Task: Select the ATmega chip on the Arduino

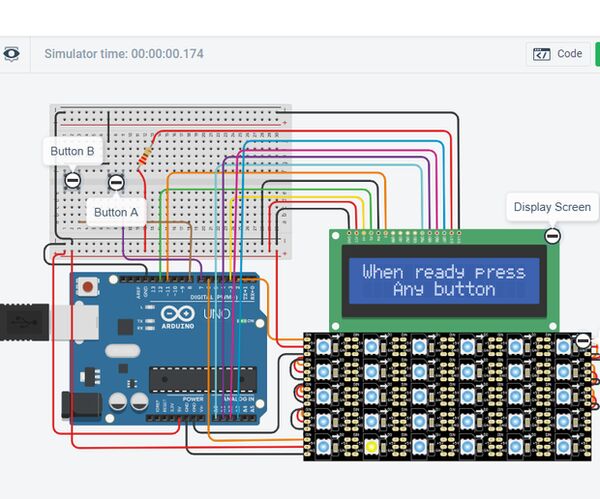Action: point(203,379)
